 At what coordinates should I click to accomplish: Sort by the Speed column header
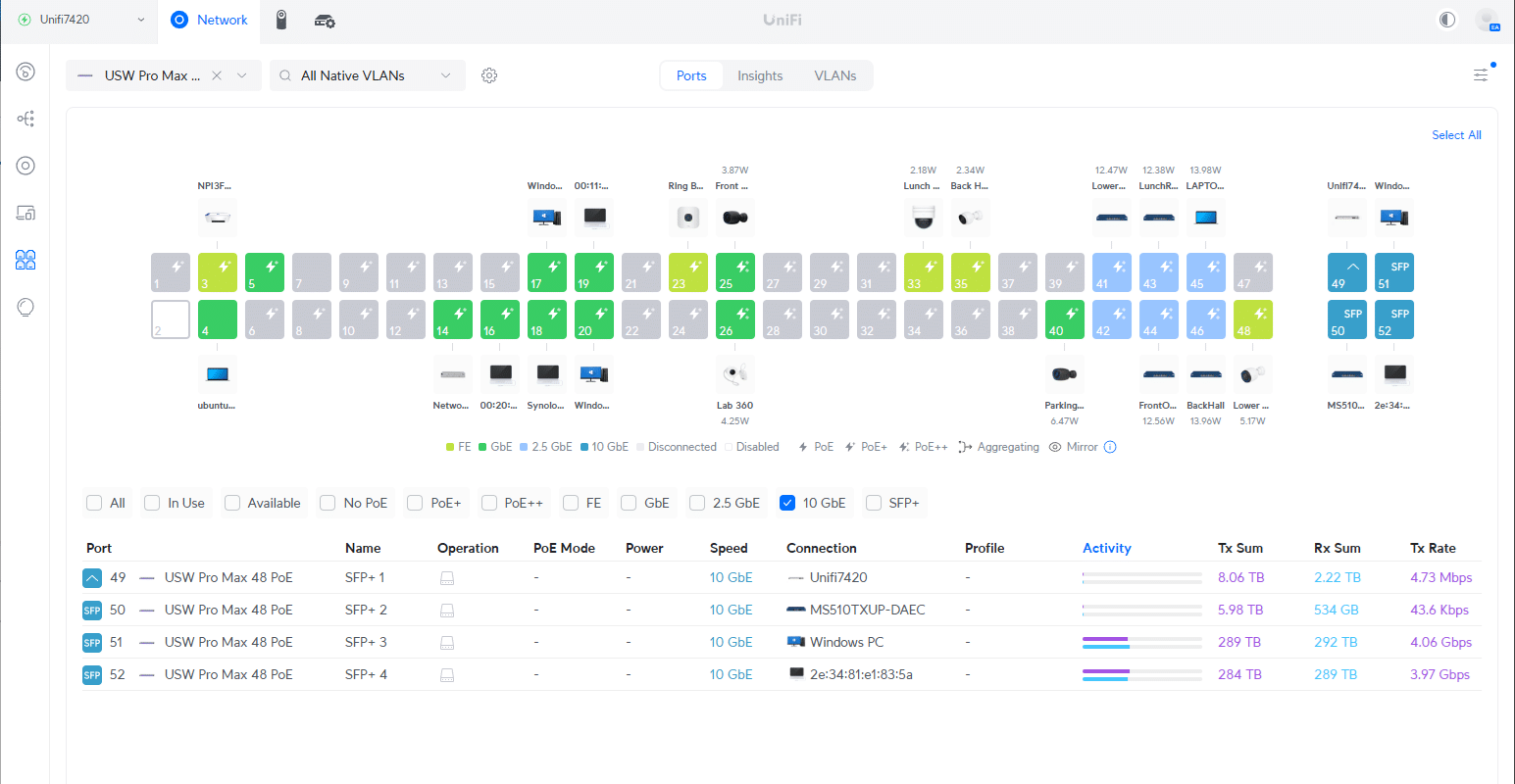[x=729, y=548]
